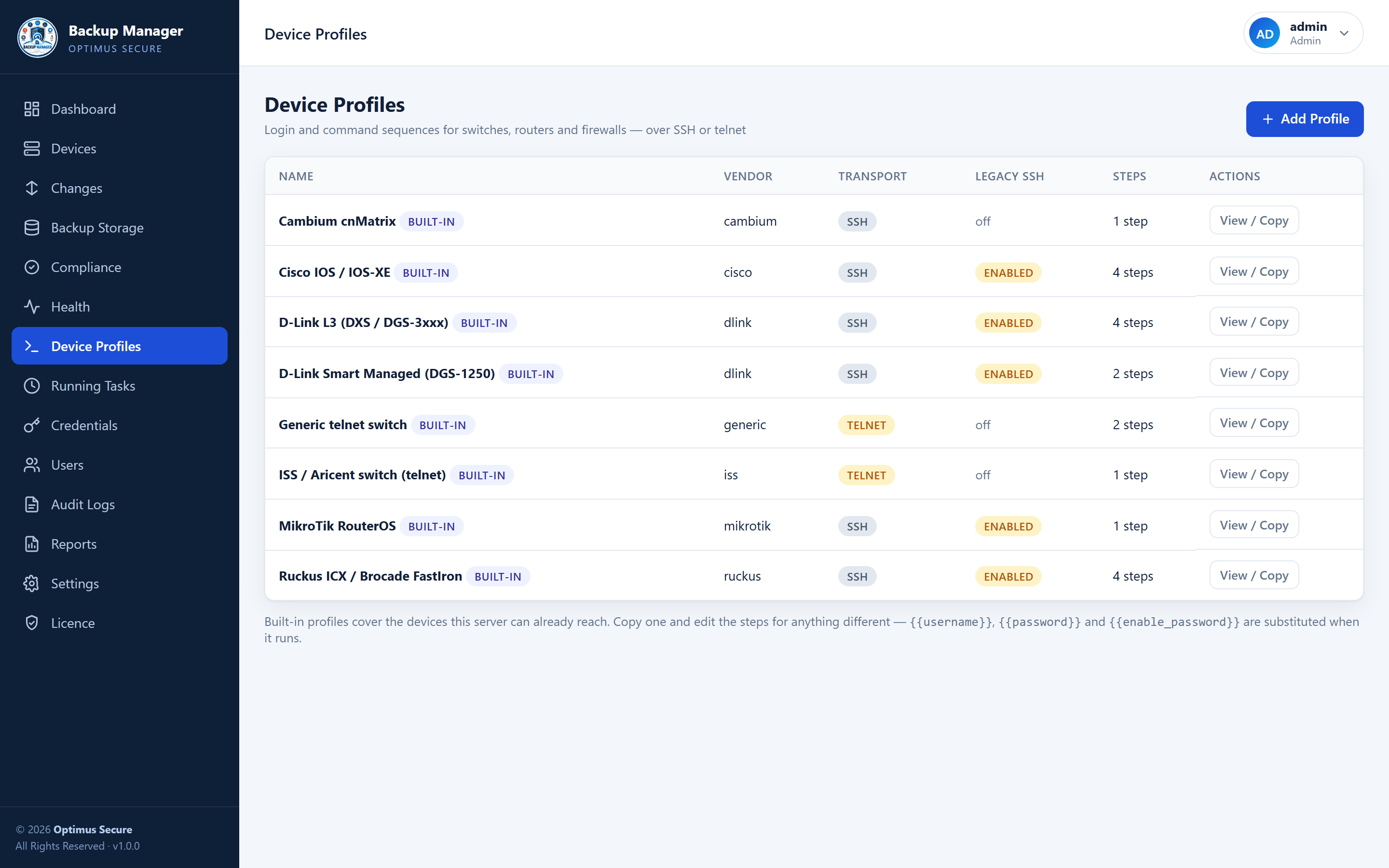
Task: Click the TELNET badge for Generic telnet switch
Action: tap(866, 425)
